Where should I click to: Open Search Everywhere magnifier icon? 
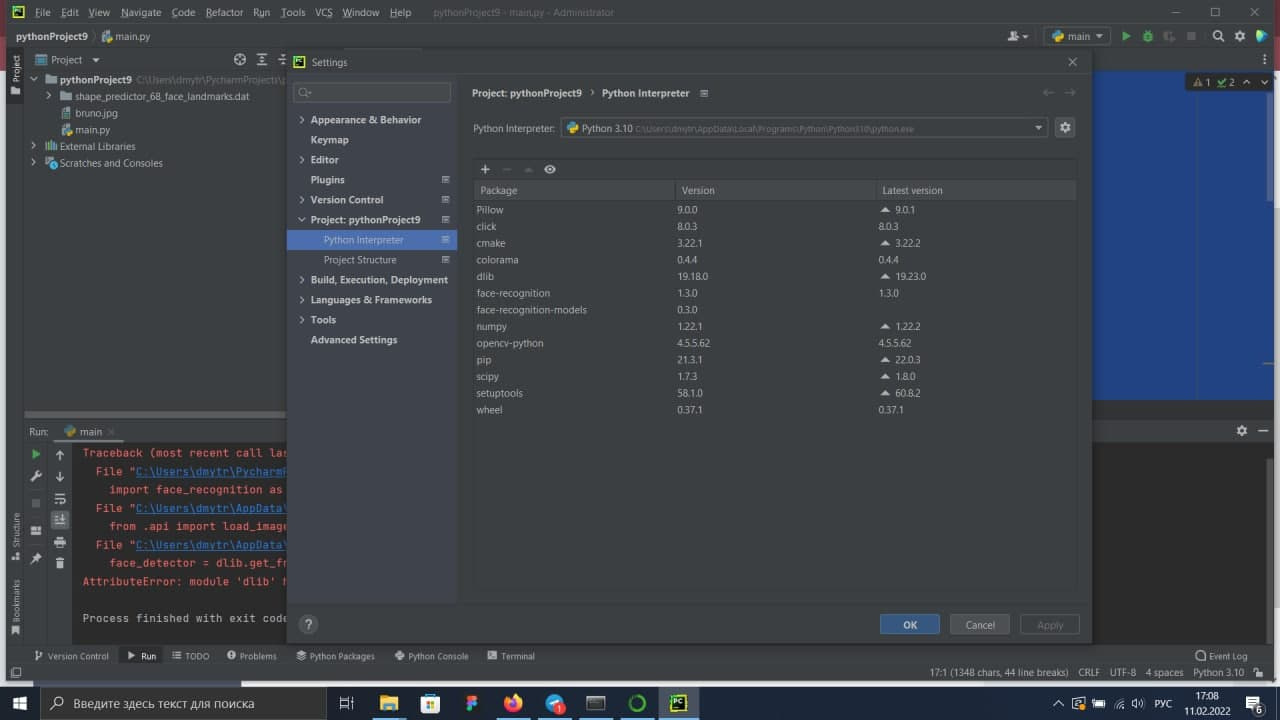tap(1218, 36)
